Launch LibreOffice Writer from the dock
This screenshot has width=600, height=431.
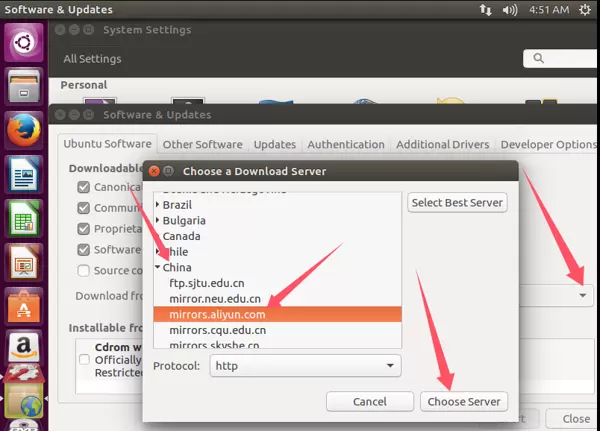tap(23, 174)
